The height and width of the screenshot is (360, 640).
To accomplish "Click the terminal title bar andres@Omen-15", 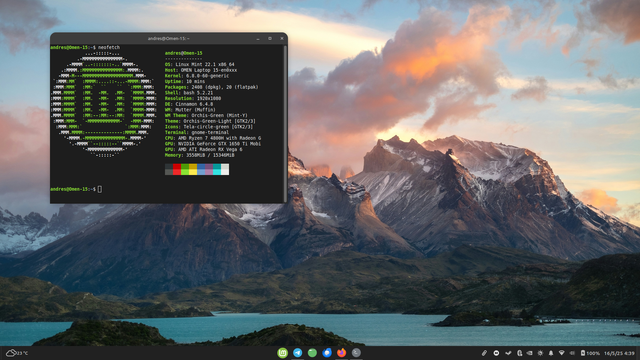I will click(x=169, y=39).
